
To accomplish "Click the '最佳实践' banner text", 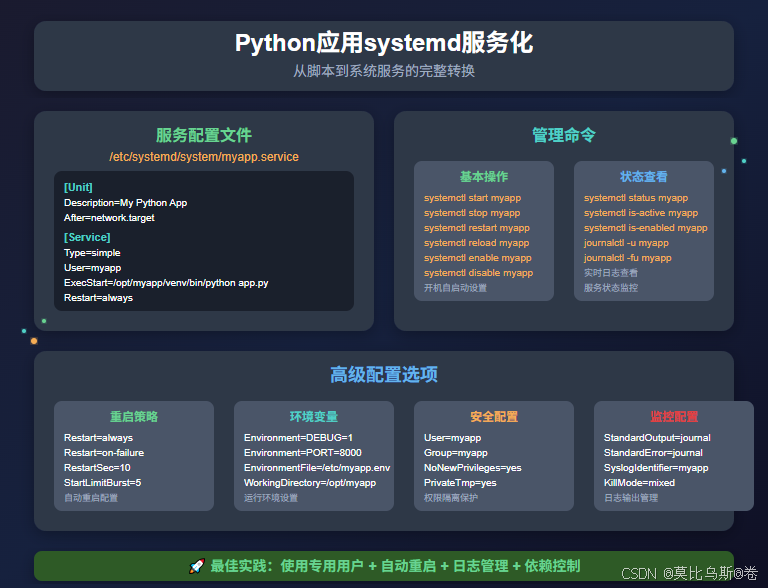I will click(x=395, y=566).
